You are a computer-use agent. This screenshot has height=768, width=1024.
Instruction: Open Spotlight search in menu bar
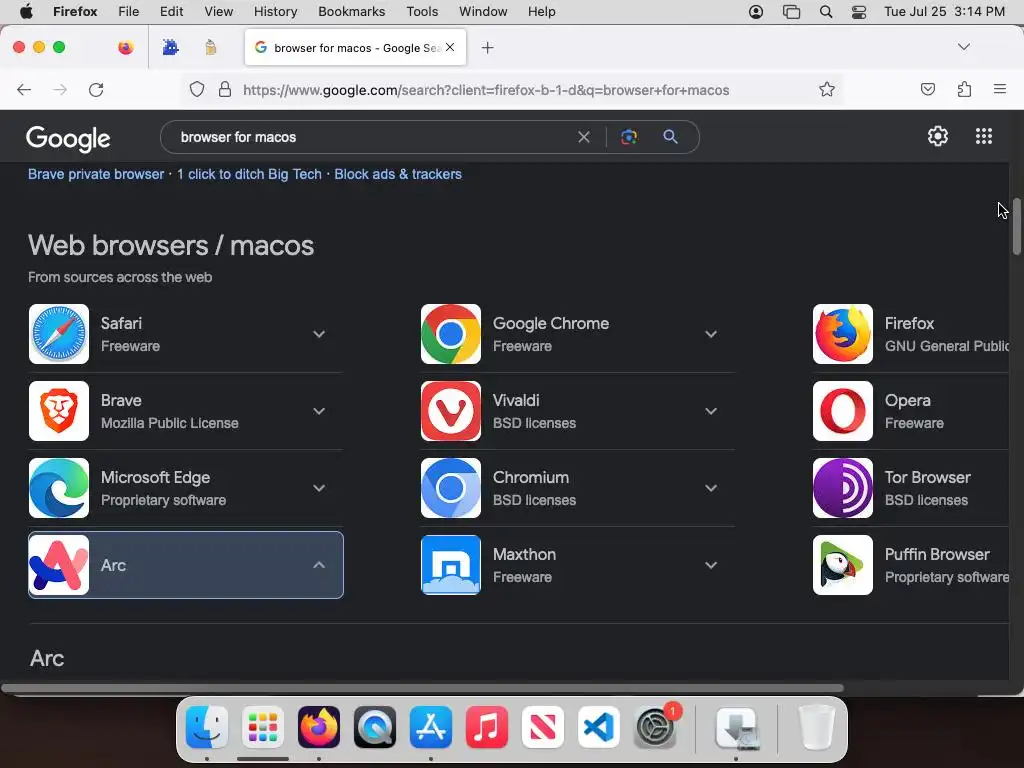[x=825, y=12]
